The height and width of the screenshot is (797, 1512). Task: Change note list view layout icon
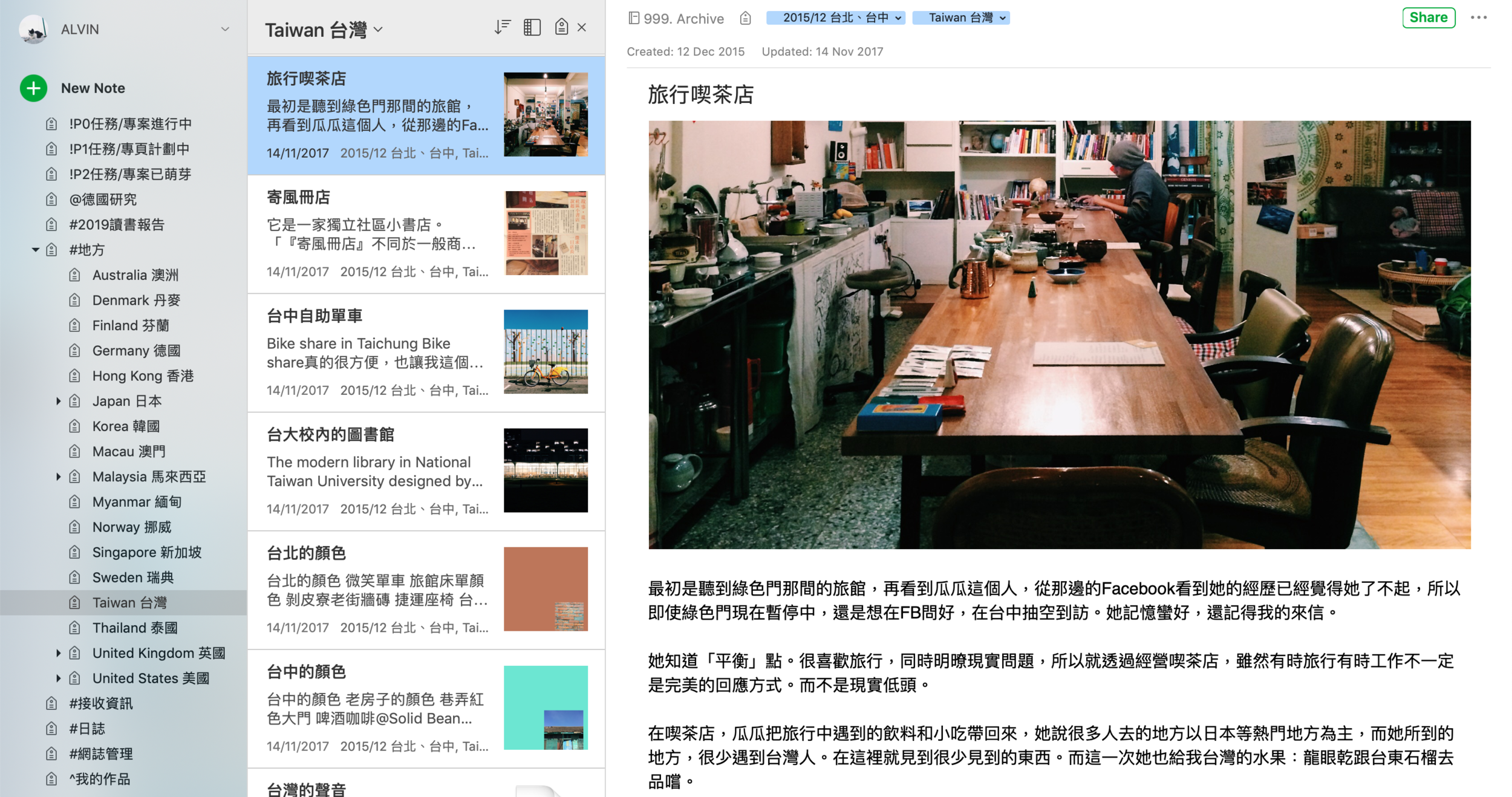(x=532, y=27)
